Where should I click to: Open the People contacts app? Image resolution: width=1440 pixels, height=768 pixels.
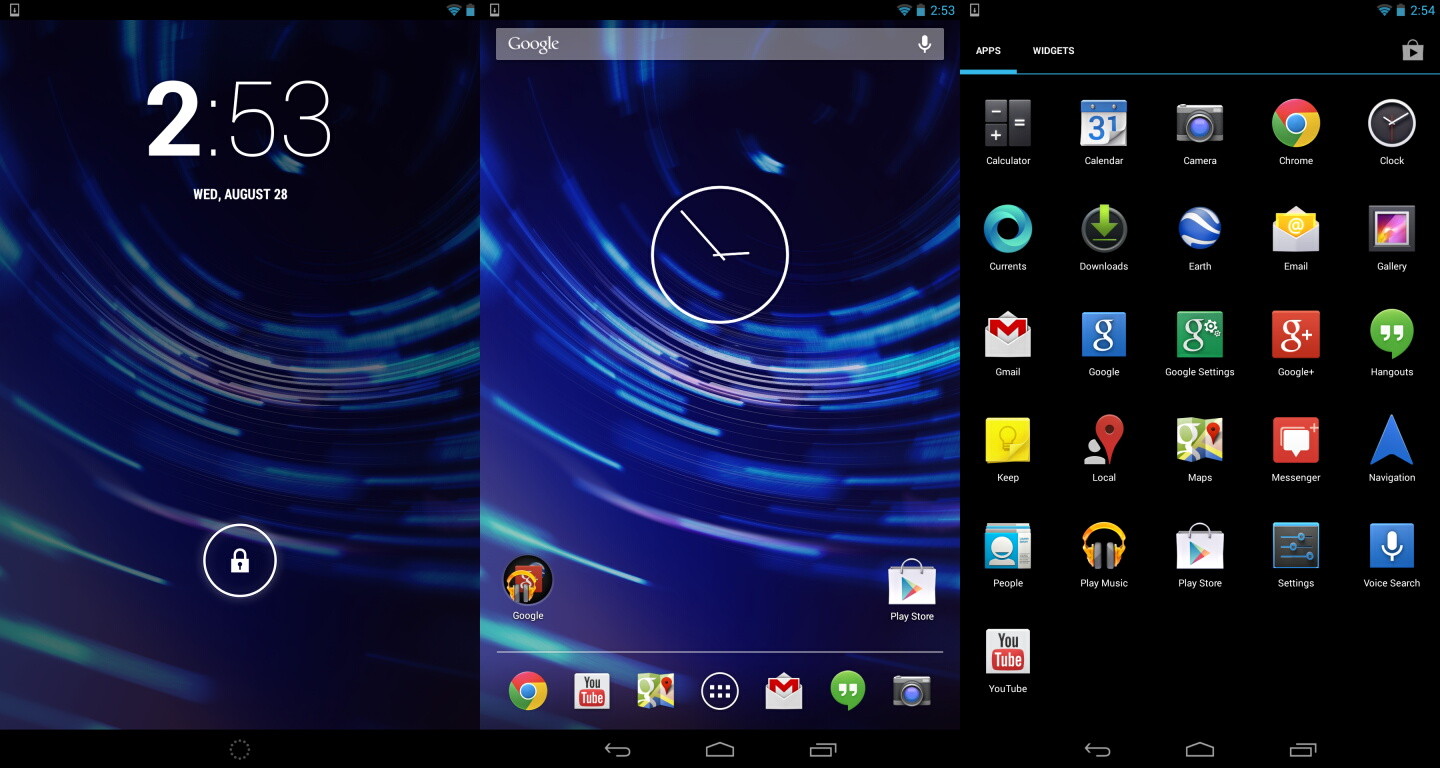click(x=1008, y=546)
